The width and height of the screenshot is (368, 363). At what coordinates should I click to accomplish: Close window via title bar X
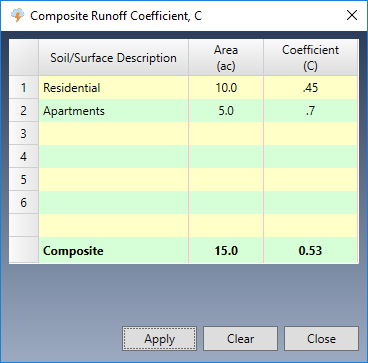(x=352, y=15)
